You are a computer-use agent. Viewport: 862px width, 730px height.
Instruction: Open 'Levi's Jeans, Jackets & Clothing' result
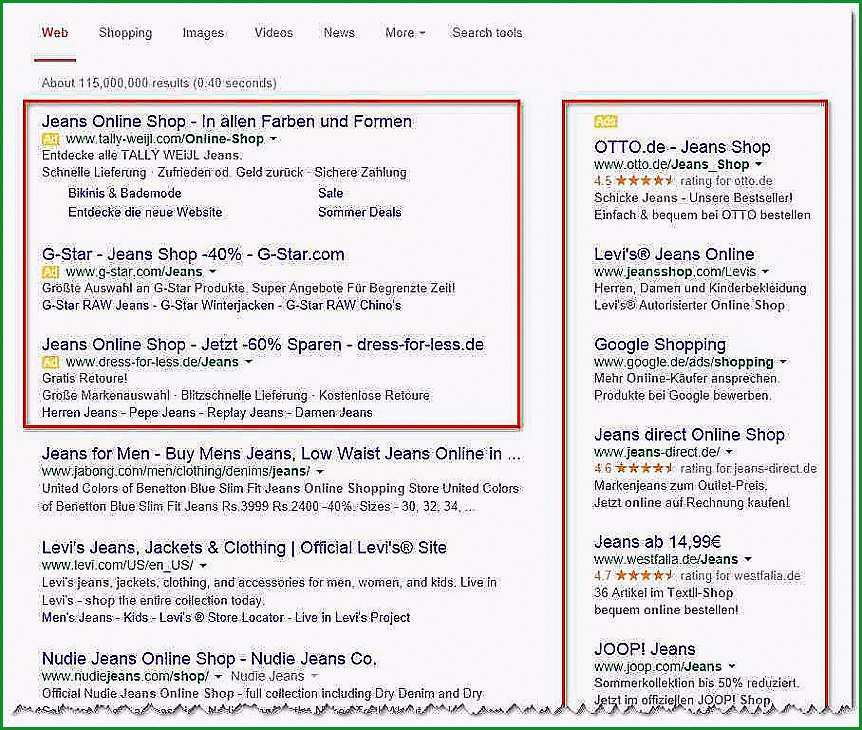(244, 548)
